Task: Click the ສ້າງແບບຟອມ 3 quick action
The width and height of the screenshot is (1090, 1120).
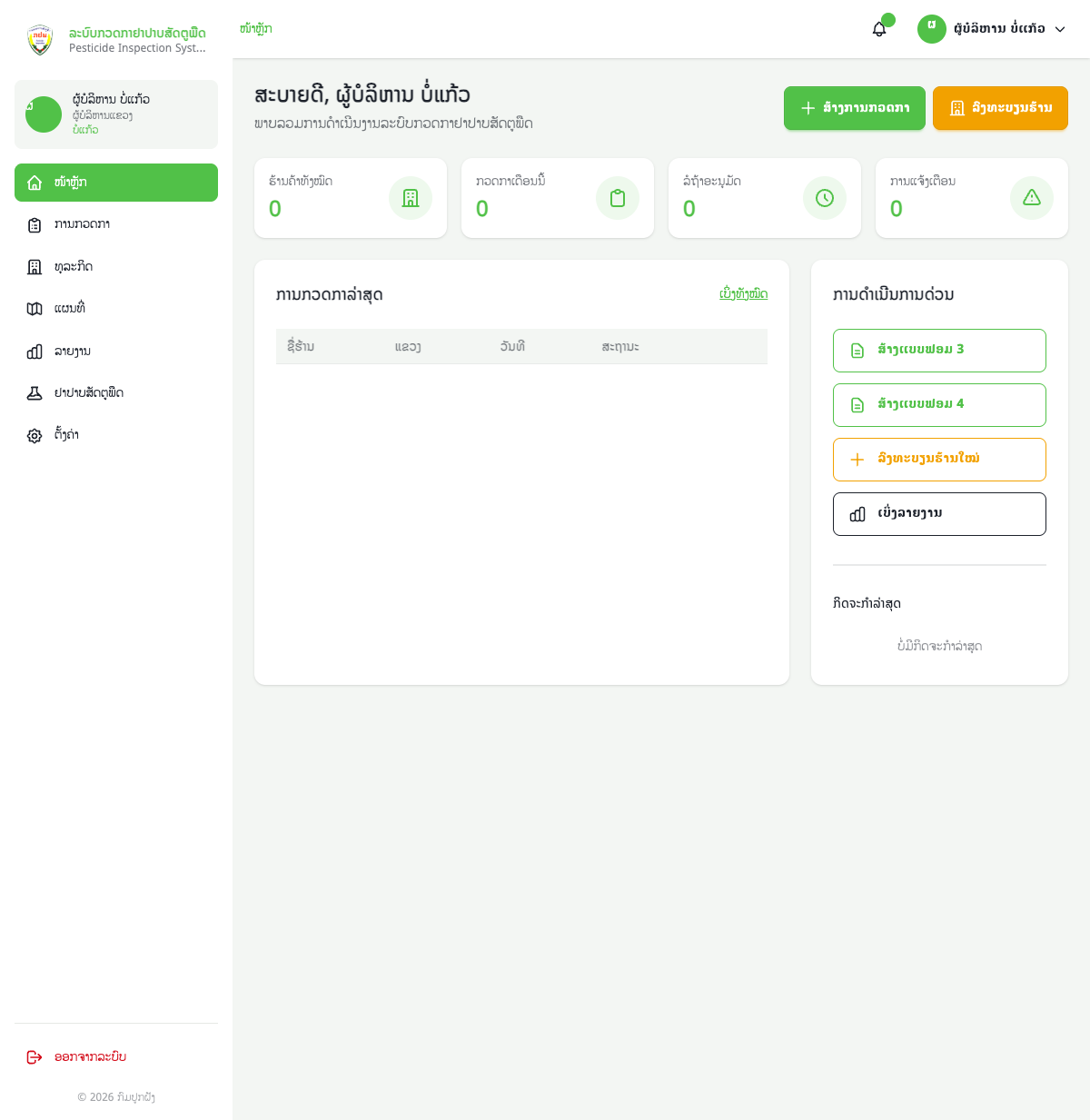Action: 939,351
